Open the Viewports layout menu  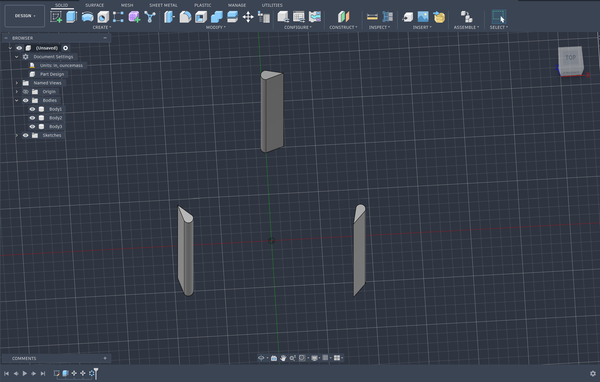coord(337,358)
